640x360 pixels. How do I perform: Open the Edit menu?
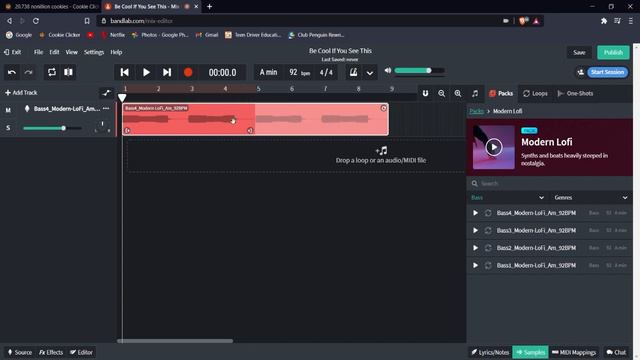54,52
